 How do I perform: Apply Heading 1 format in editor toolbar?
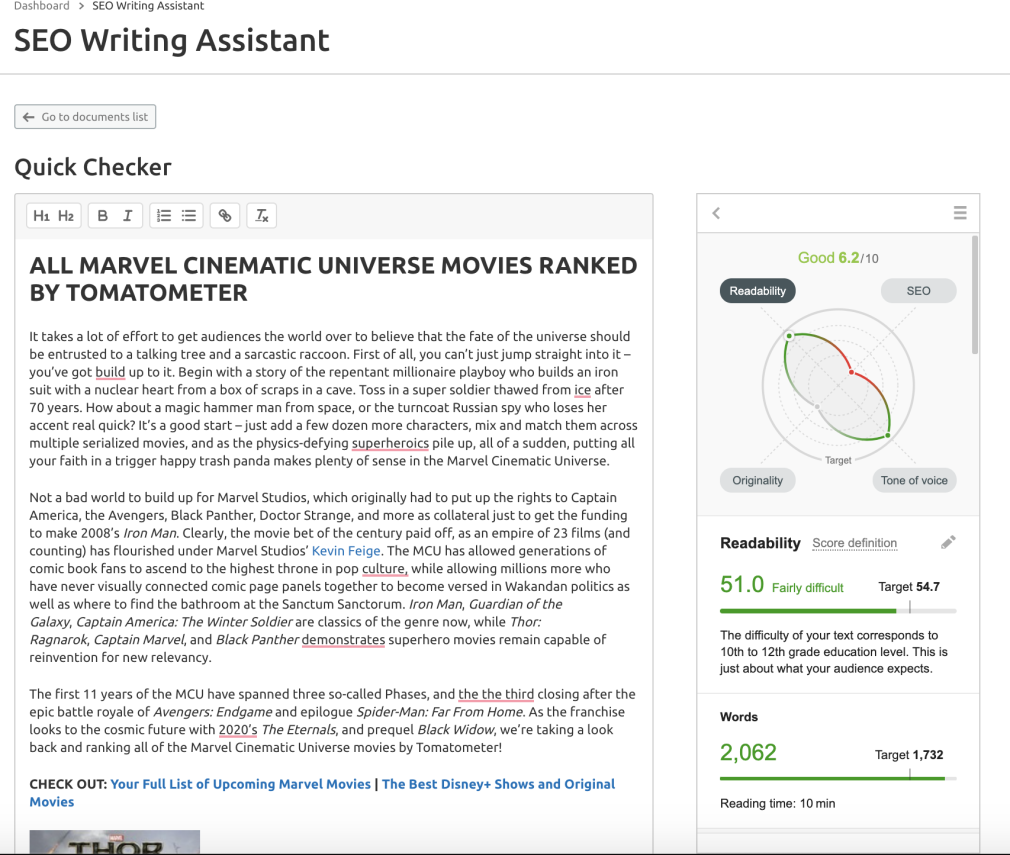(41, 216)
